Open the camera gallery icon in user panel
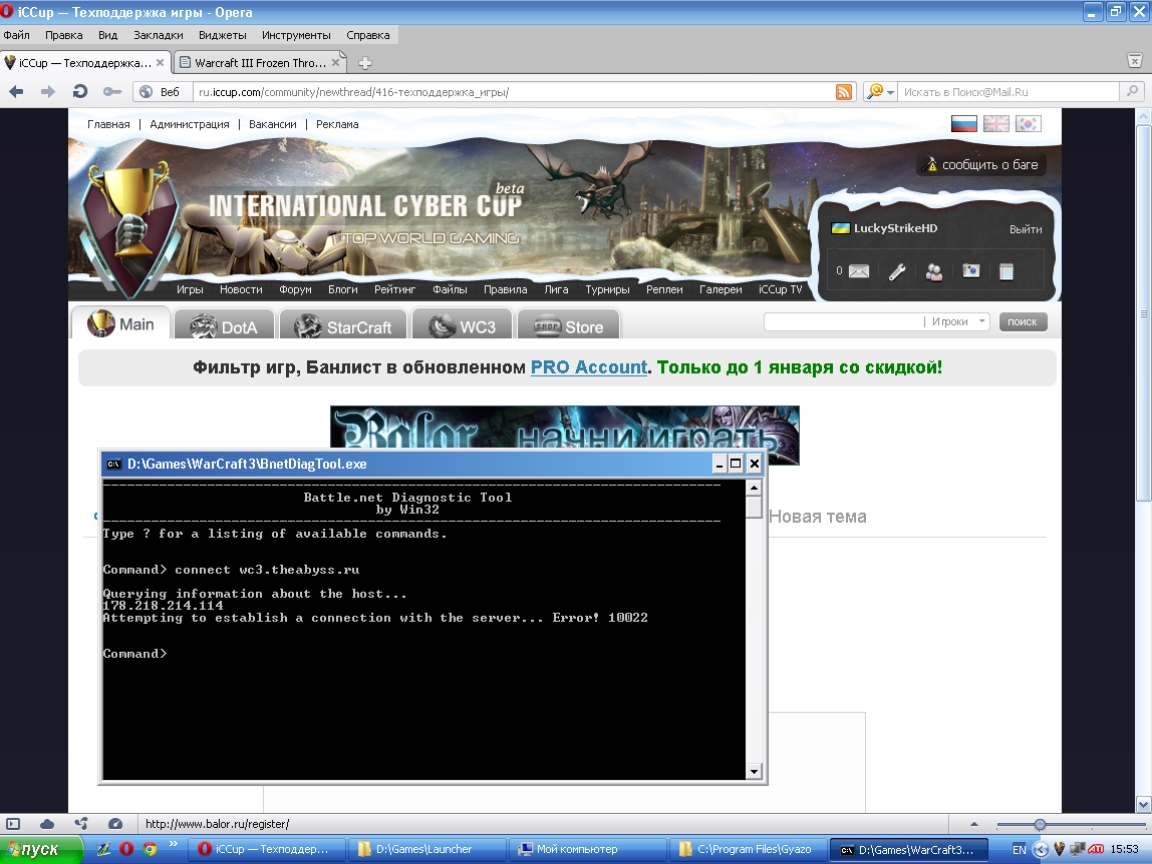 point(971,271)
